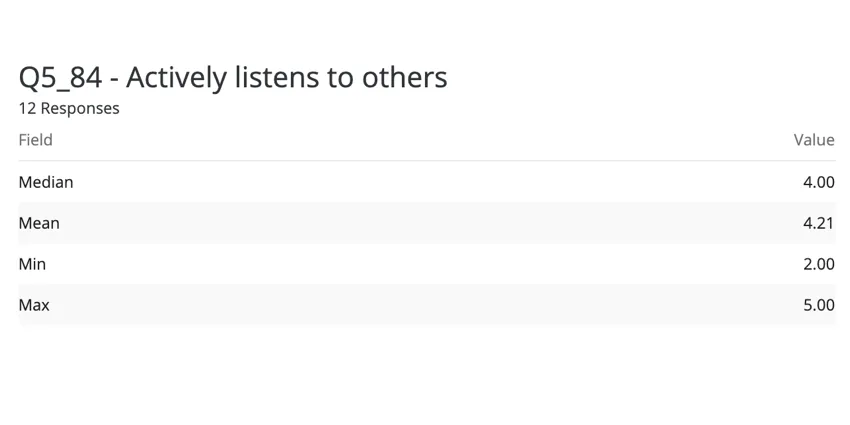Select the Mean row label
850x425 pixels.
coord(39,223)
